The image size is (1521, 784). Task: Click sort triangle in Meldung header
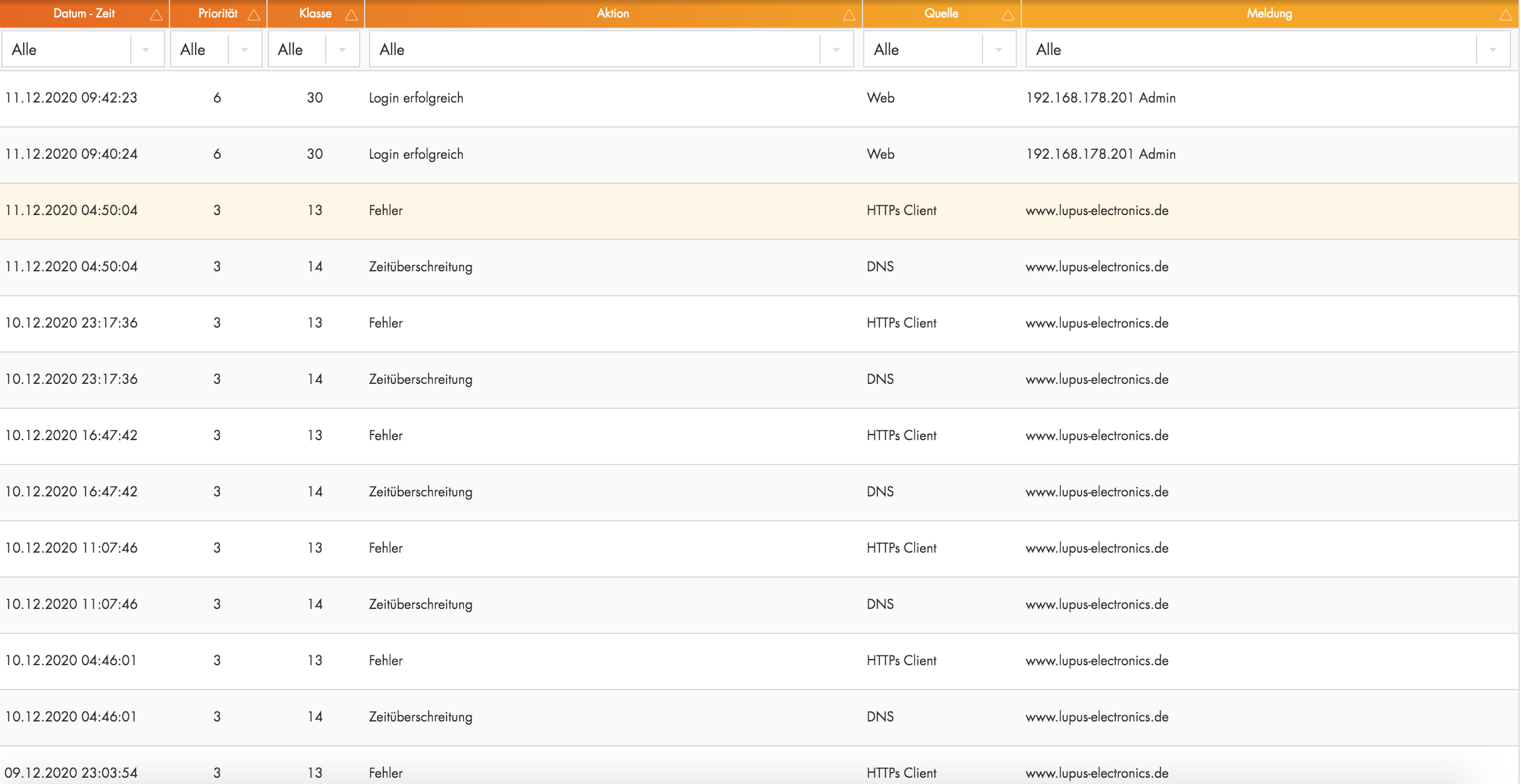tap(1506, 15)
